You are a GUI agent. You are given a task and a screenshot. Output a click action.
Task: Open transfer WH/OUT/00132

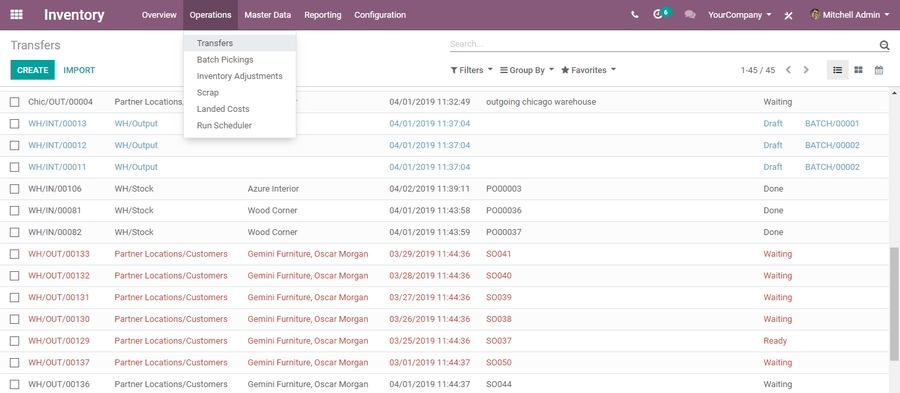(x=59, y=276)
